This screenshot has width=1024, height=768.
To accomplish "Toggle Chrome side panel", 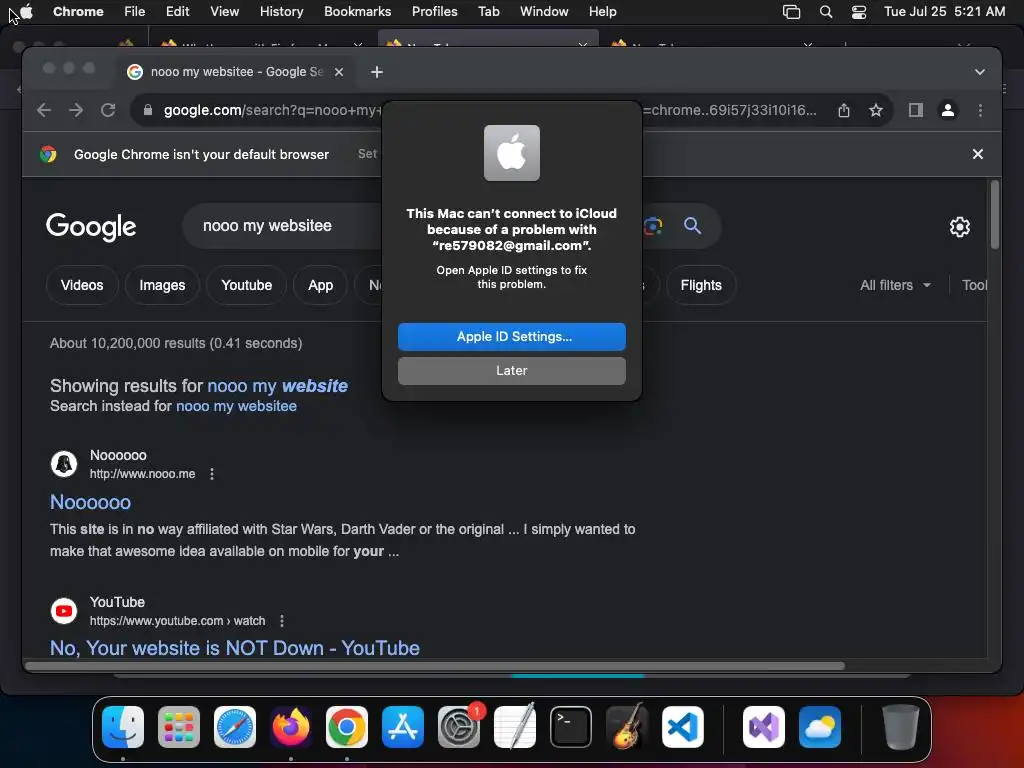I will pyautogui.click(x=916, y=110).
